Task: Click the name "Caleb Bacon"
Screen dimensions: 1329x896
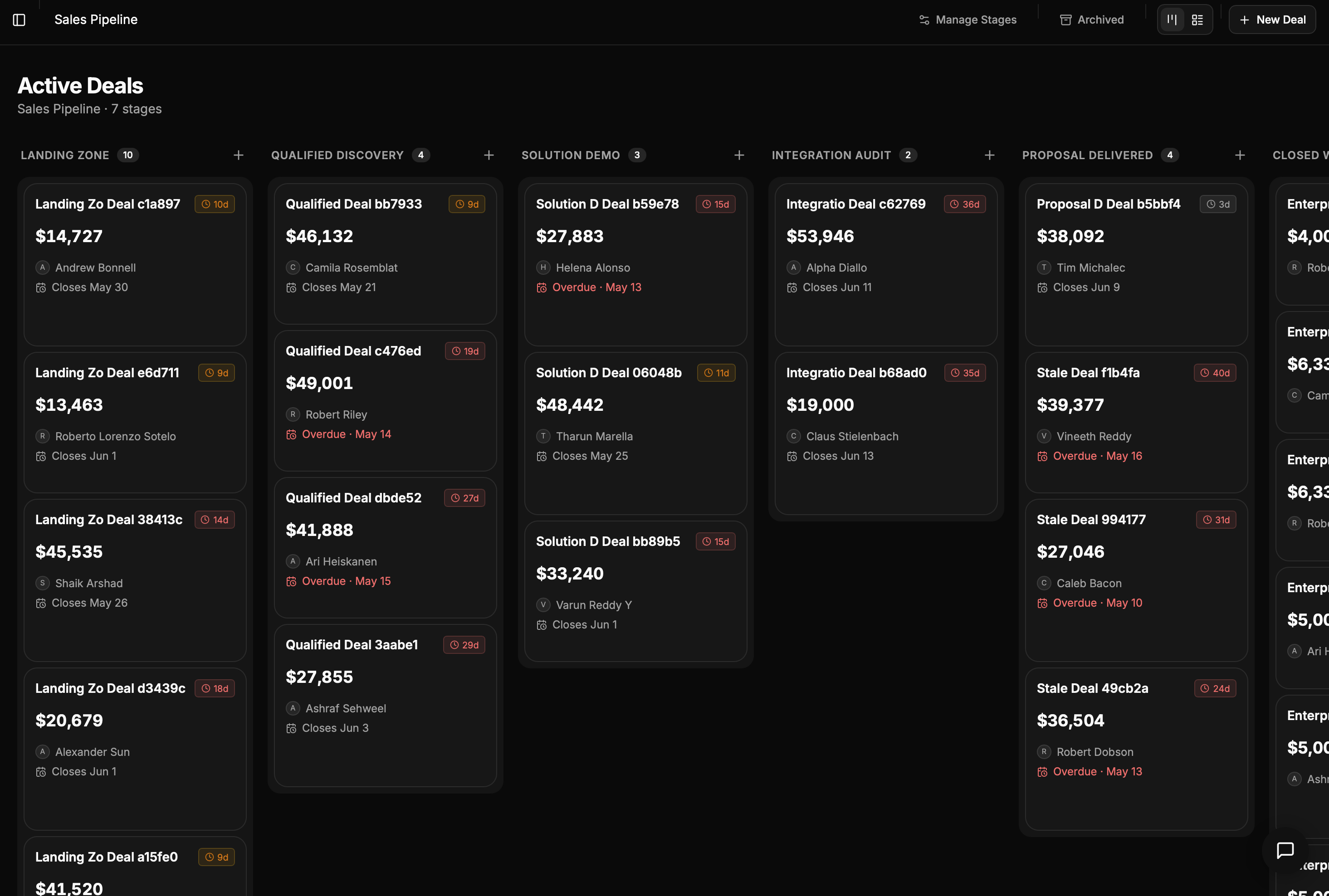Action: [1089, 584]
